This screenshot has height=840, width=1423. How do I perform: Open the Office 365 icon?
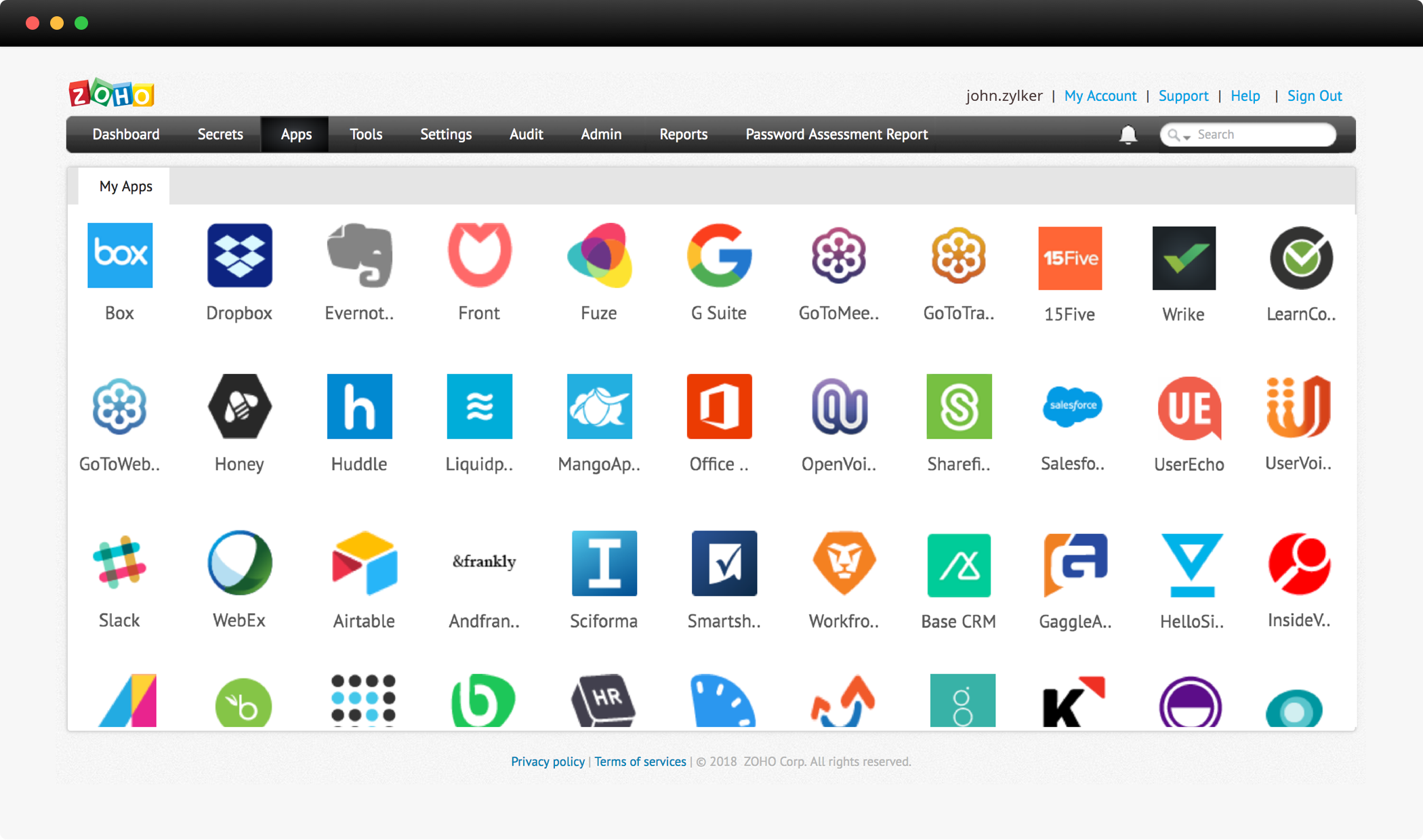click(x=720, y=406)
